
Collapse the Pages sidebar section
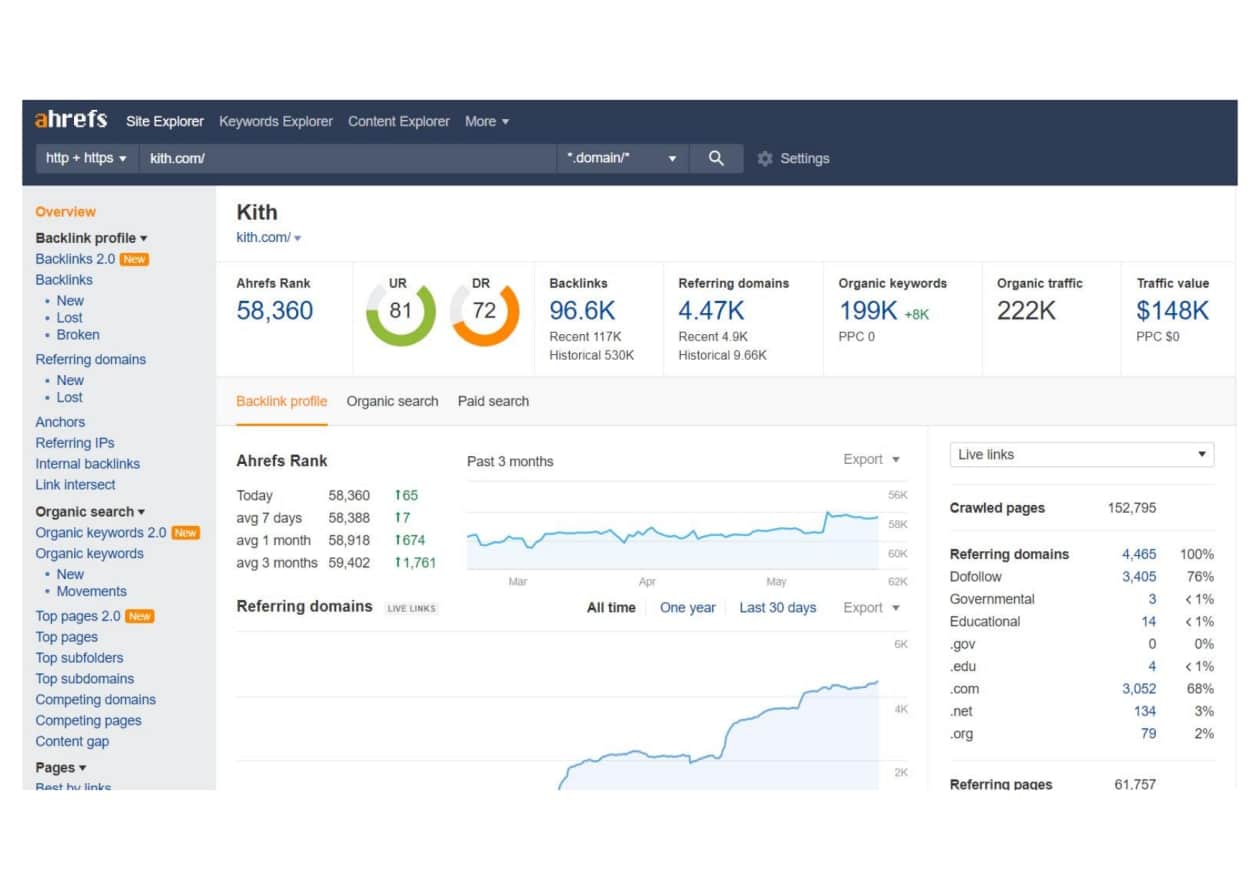tap(61, 767)
